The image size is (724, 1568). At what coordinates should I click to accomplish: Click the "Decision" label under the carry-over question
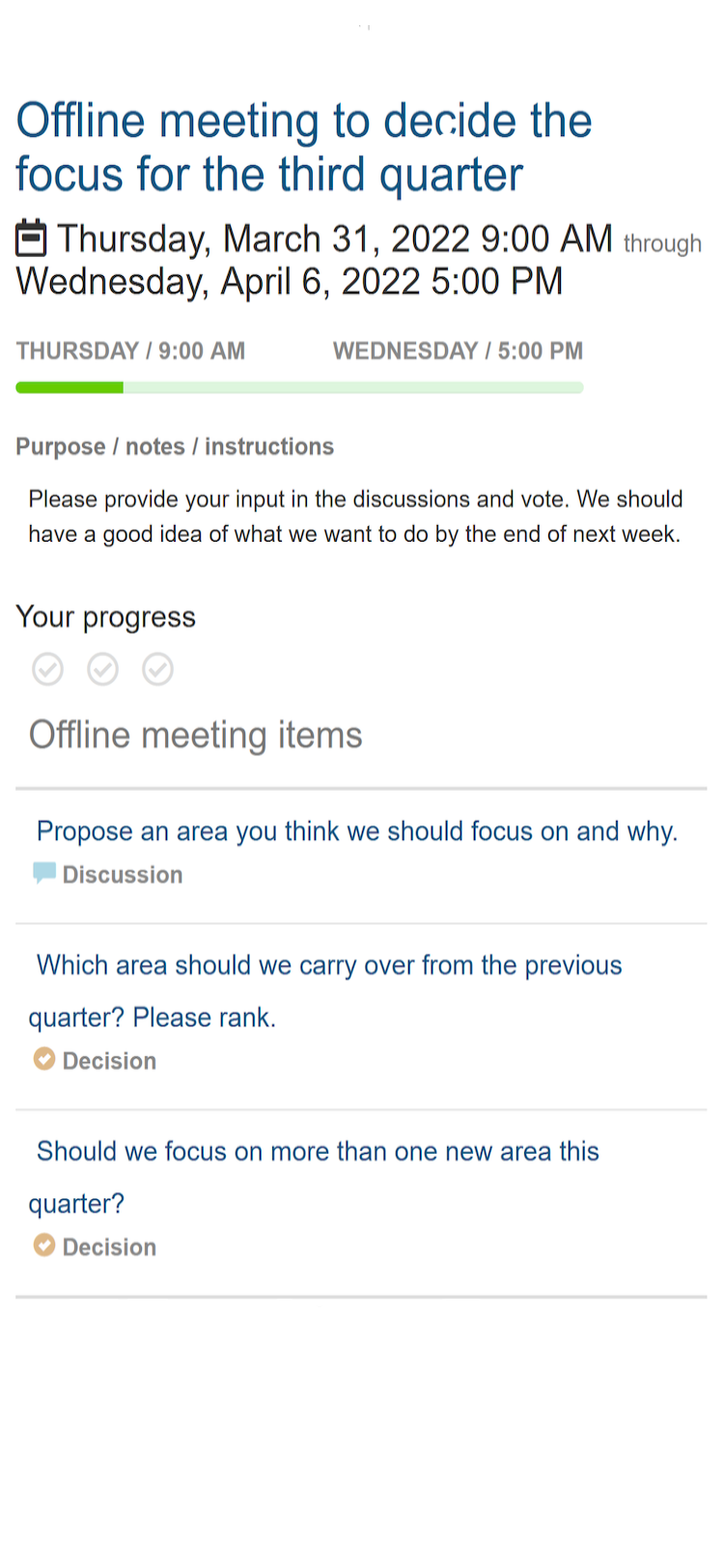pos(109,1061)
